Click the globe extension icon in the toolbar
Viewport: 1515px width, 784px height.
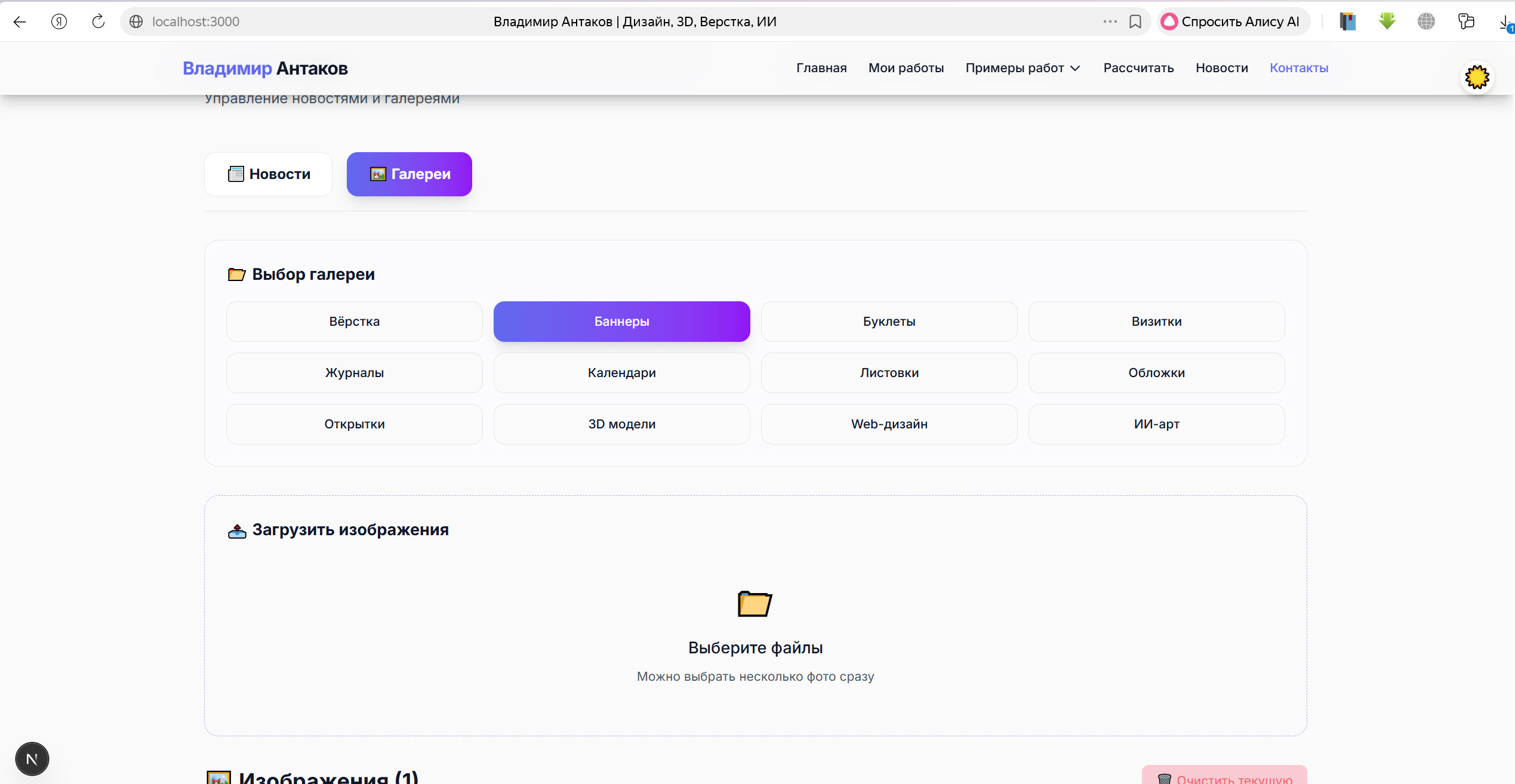click(x=1427, y=22)
